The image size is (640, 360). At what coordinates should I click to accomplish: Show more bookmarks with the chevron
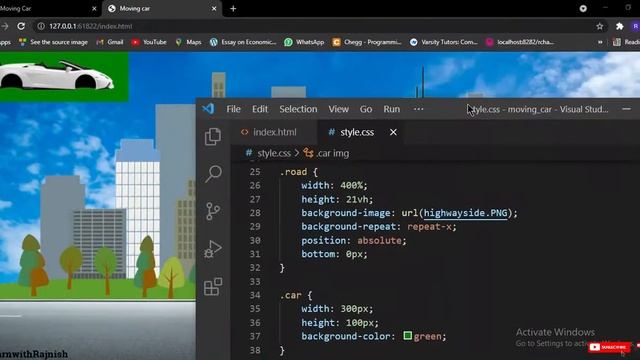point(600,42)
